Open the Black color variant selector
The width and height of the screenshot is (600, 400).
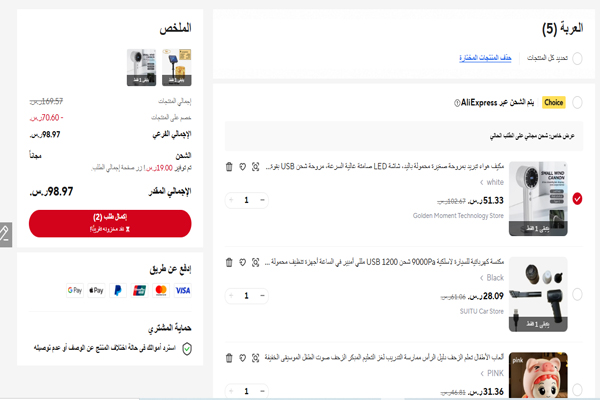coord(492,278)
